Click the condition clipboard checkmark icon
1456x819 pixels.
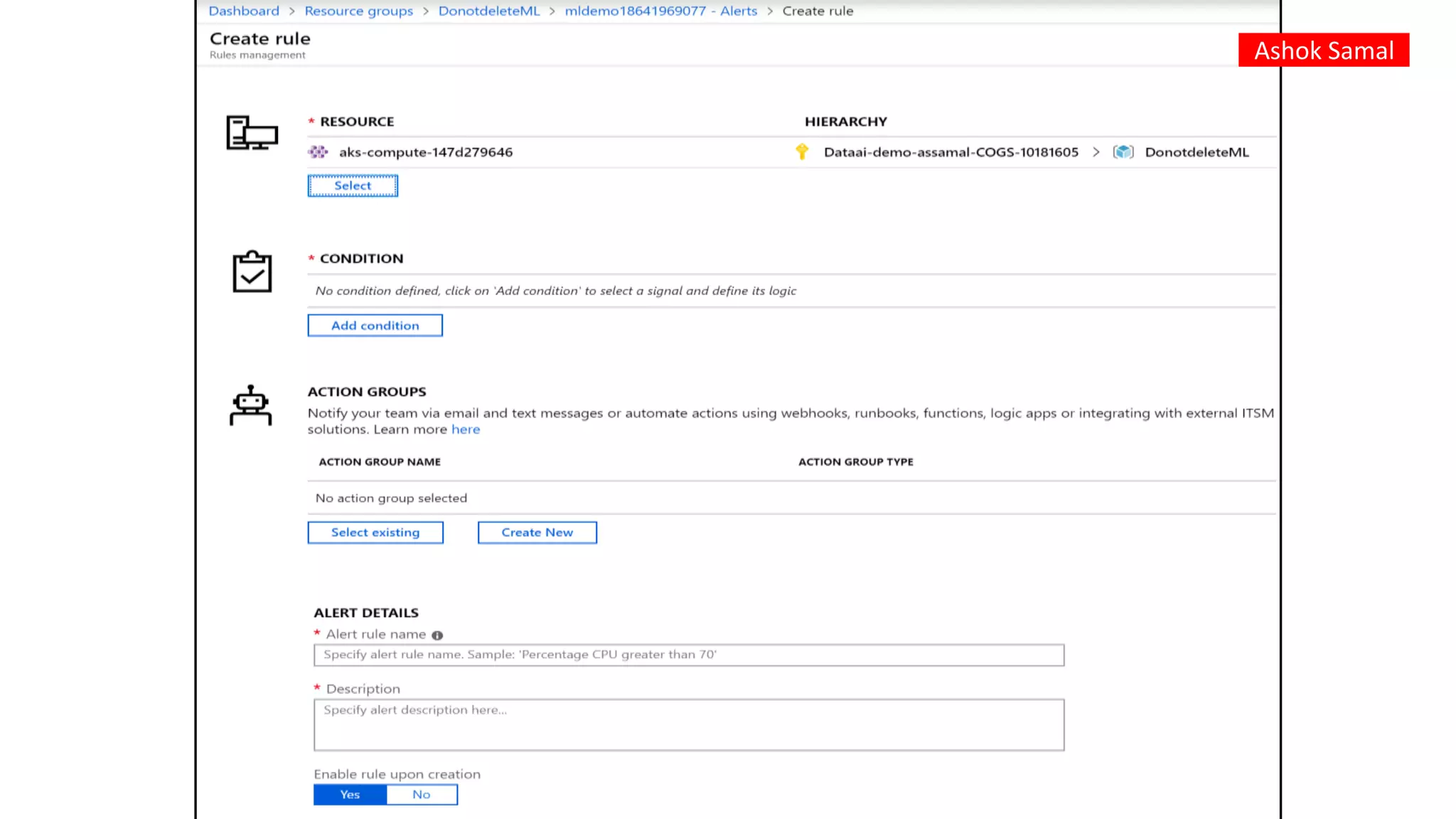click(252, 272)
